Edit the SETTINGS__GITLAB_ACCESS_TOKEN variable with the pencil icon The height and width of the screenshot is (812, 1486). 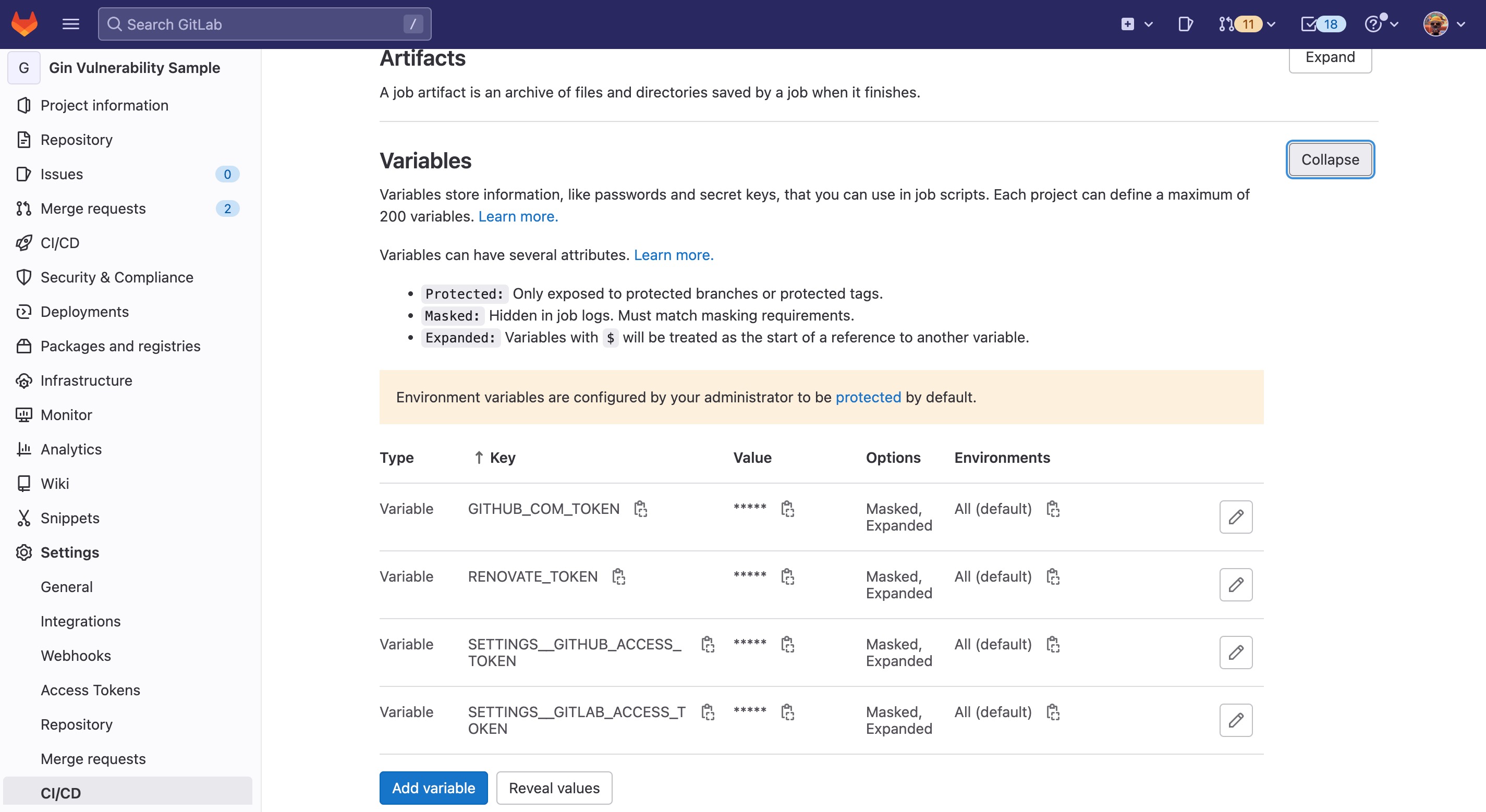[1236, 720]
